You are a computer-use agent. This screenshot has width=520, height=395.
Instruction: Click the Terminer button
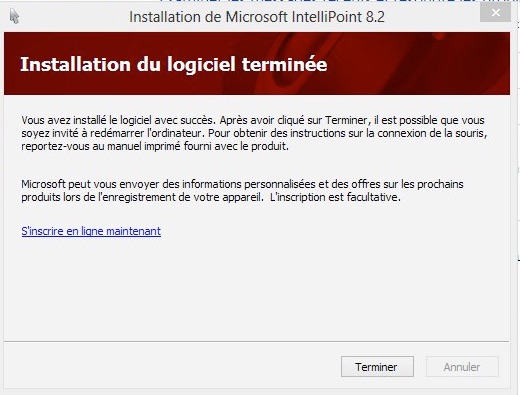(x=377, y=367)
